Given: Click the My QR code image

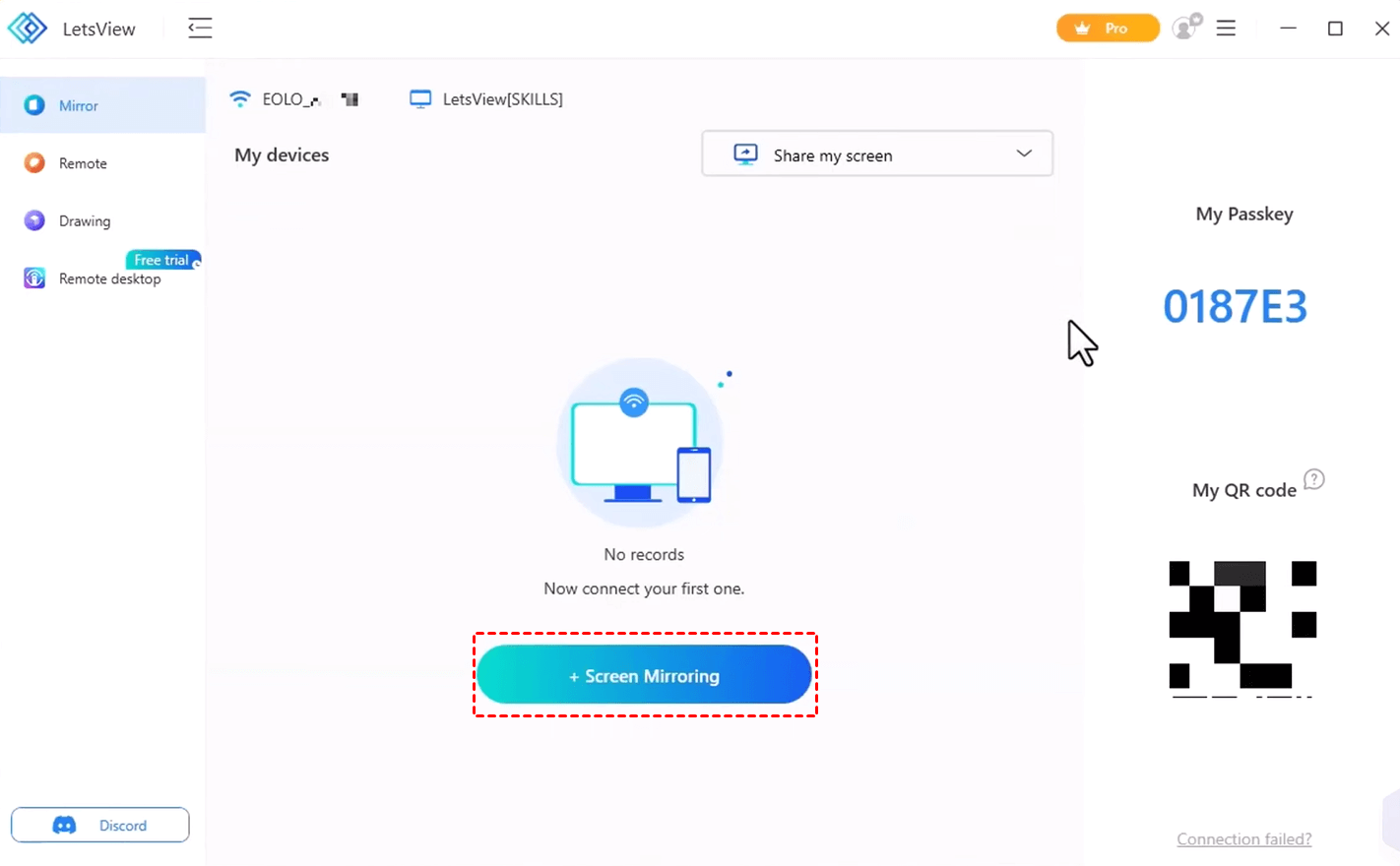Looking at the screenshot, I should tap(1242, 627).
